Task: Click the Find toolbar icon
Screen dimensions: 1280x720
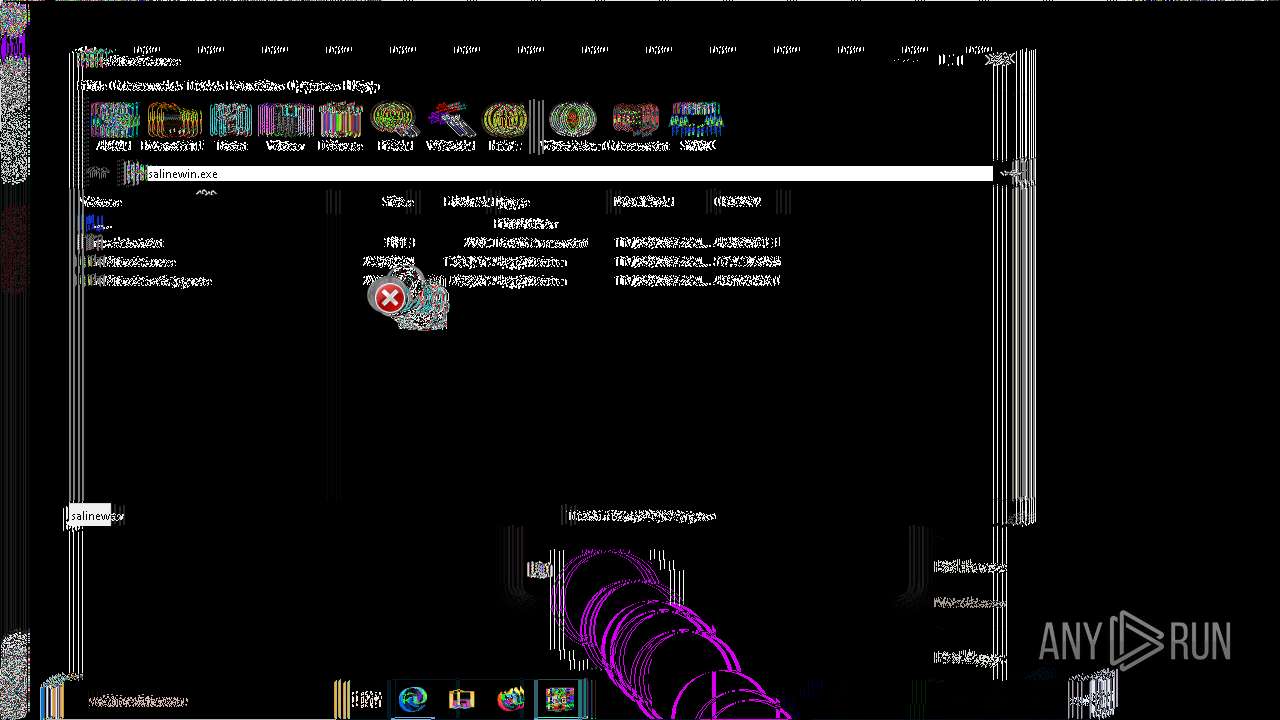Action: (395, 126)
